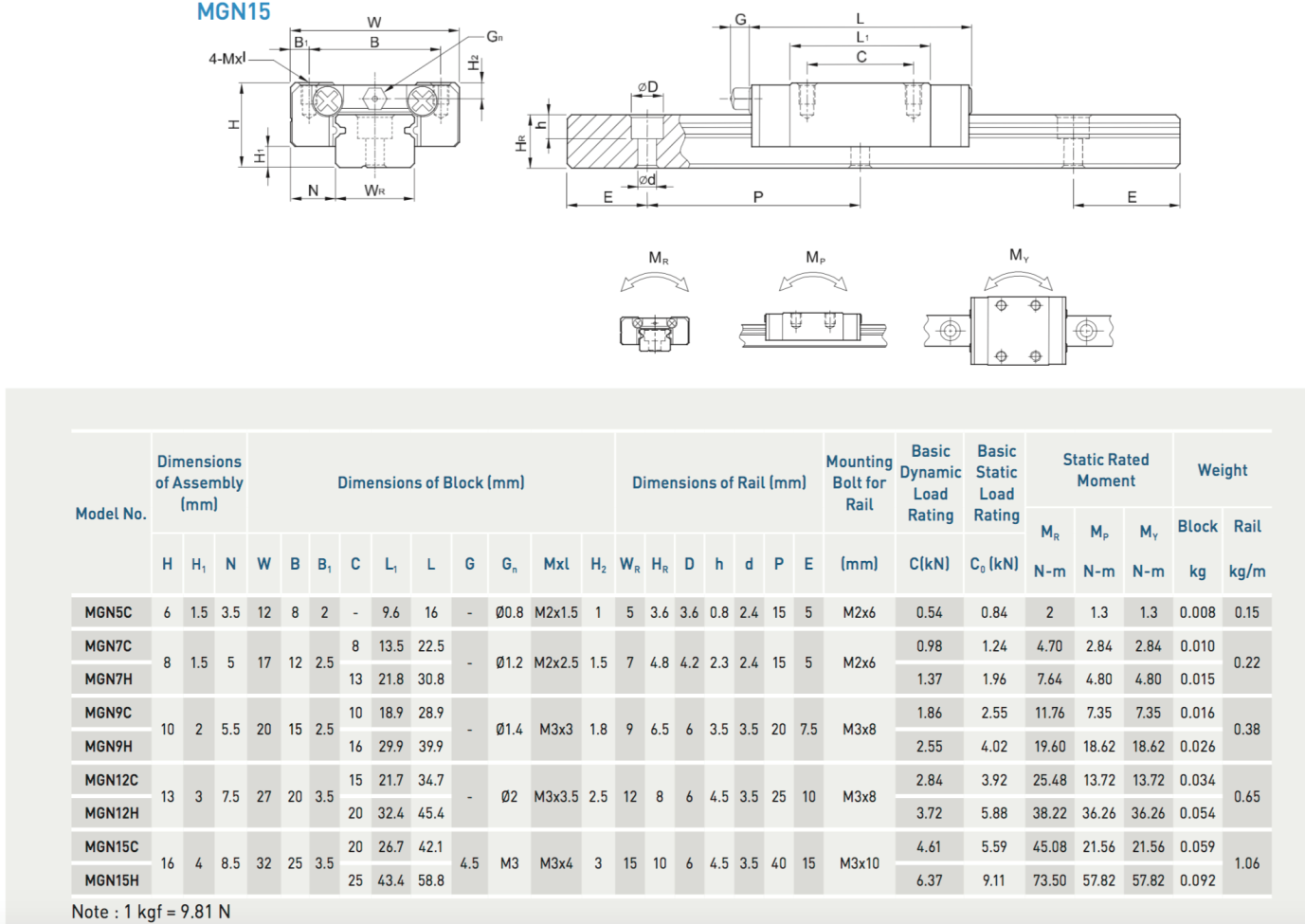Image resolution: width=1305 pixels, height=924 pixels.
Task: Click the "4-Mxl" label in the drawing
Action: 227,59
